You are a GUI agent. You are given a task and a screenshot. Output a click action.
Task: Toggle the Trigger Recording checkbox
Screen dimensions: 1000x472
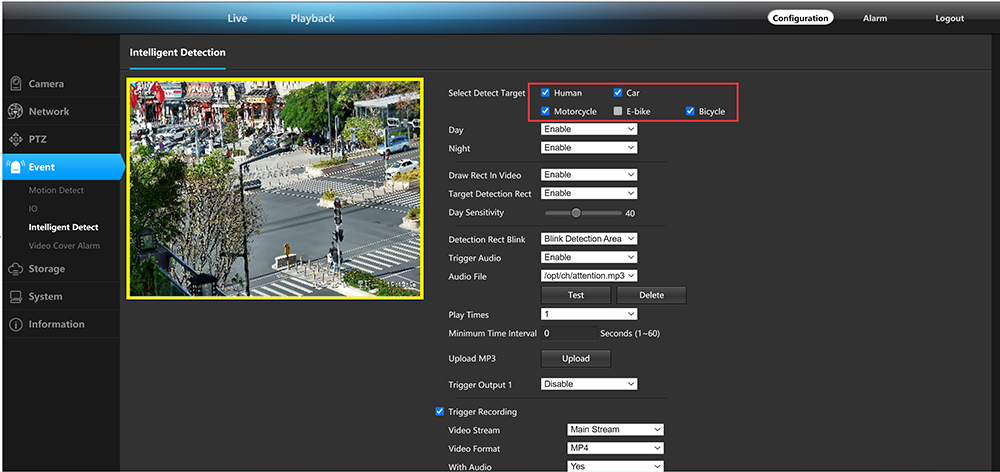point(440,411)
